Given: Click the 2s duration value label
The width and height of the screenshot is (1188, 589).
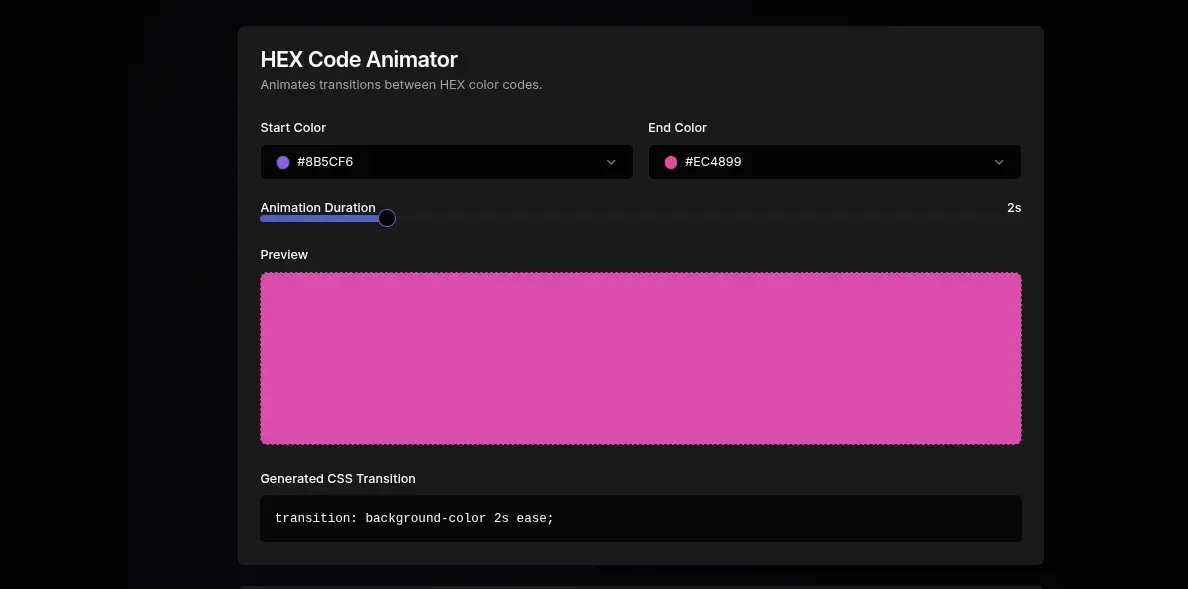Looking at the screenshot, I should click(1014, 207).
